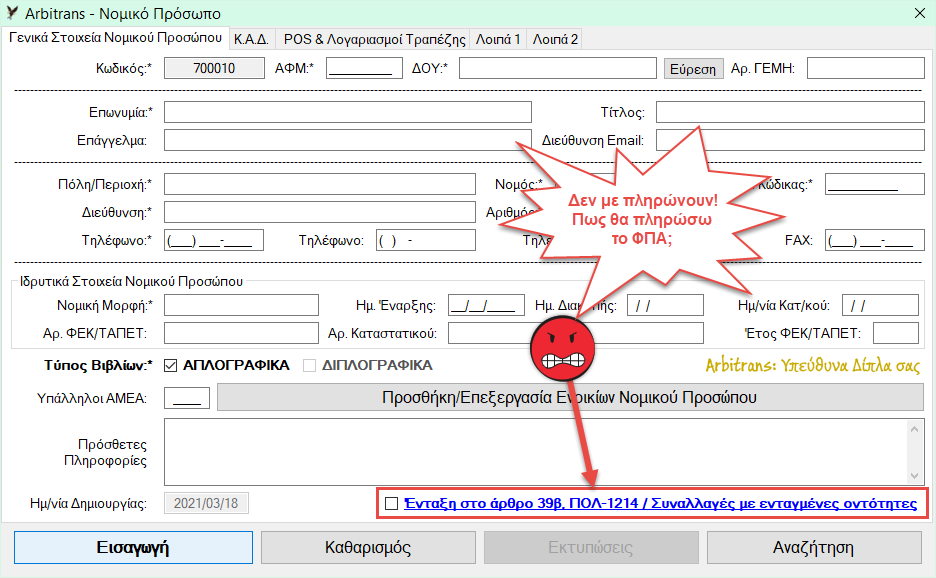Follow the Ένταξη στο άρθρο 39β, ΠΟΛ-1214 link text
The height and width of the screenshot is (578, 936).
[x=660, y=503]
